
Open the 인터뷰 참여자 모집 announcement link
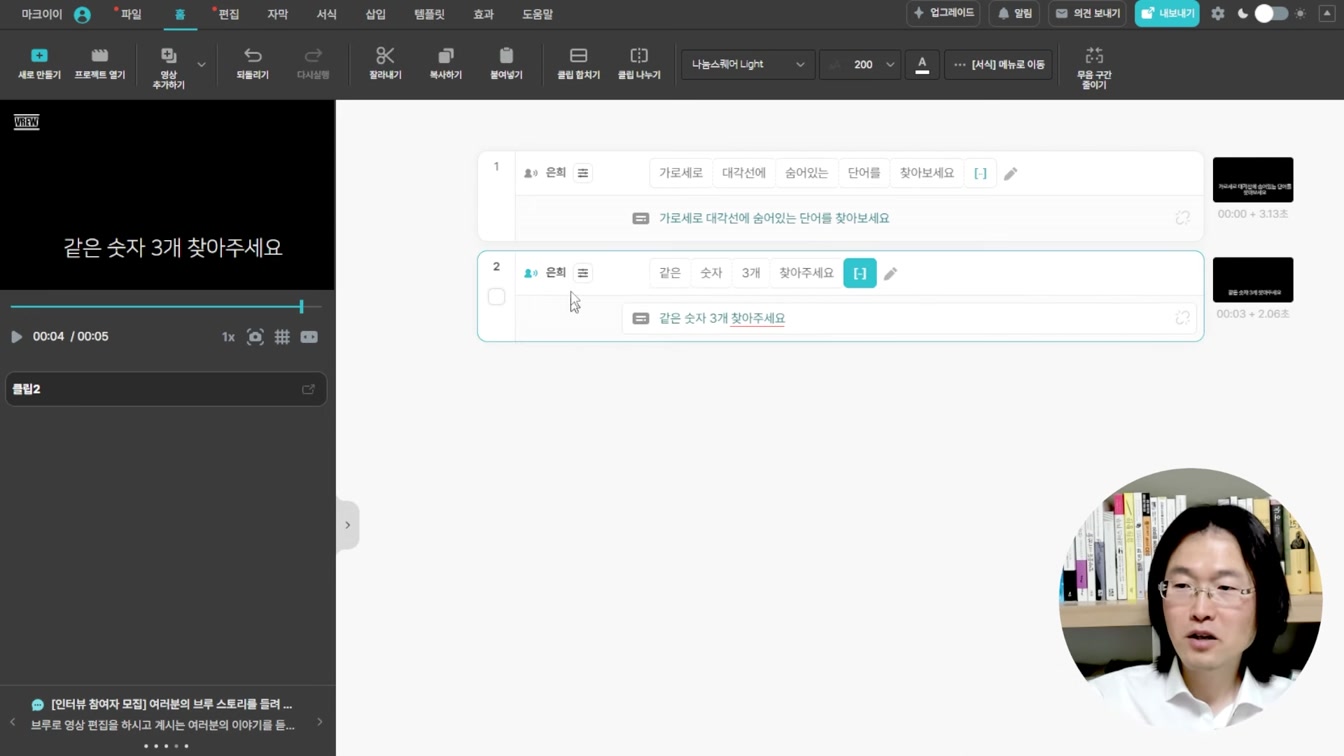point(172,705)
